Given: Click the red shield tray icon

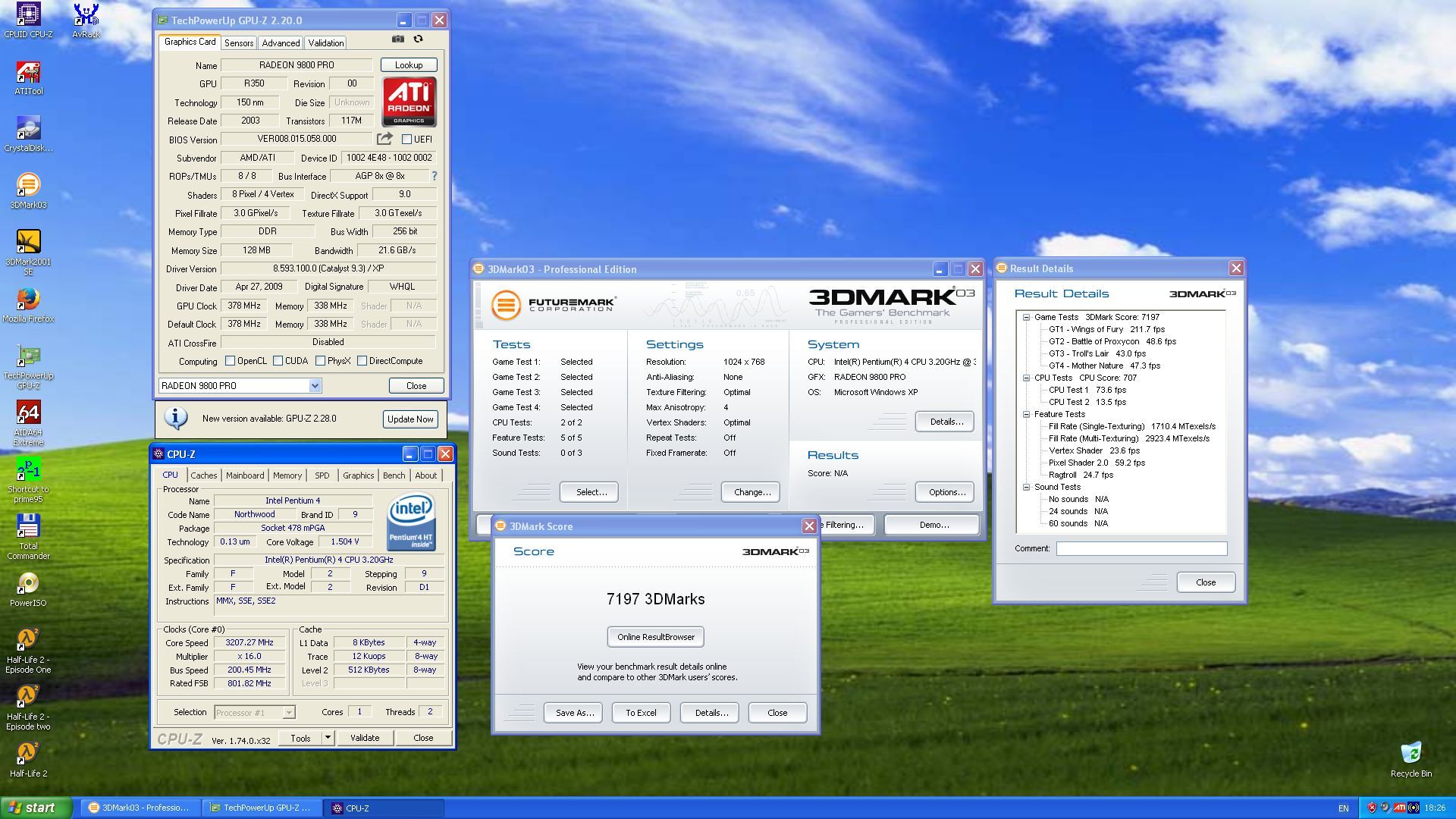Looking at the screenshot, I should tap(1372, 808).
